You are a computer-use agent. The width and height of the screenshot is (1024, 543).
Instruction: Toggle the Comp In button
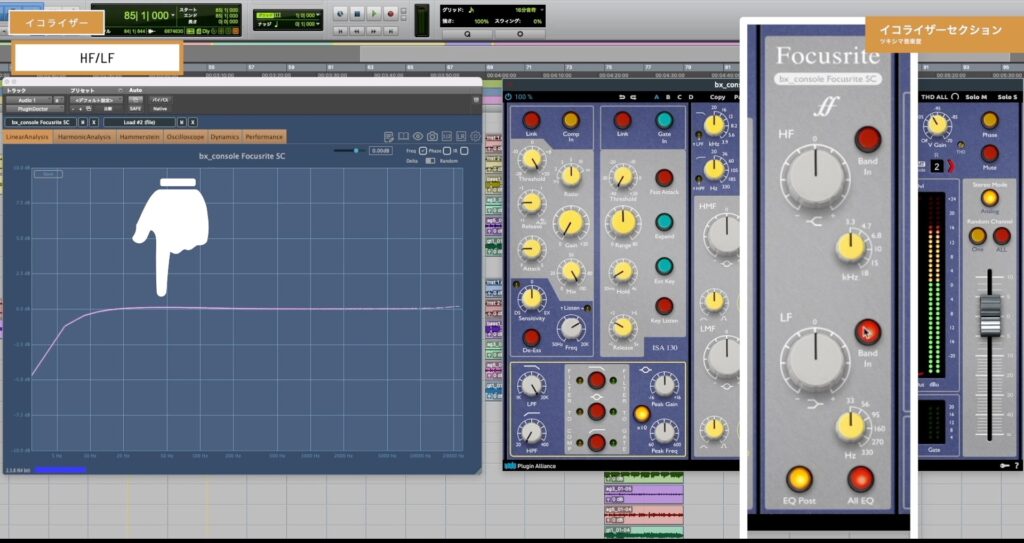coord(571,120)
